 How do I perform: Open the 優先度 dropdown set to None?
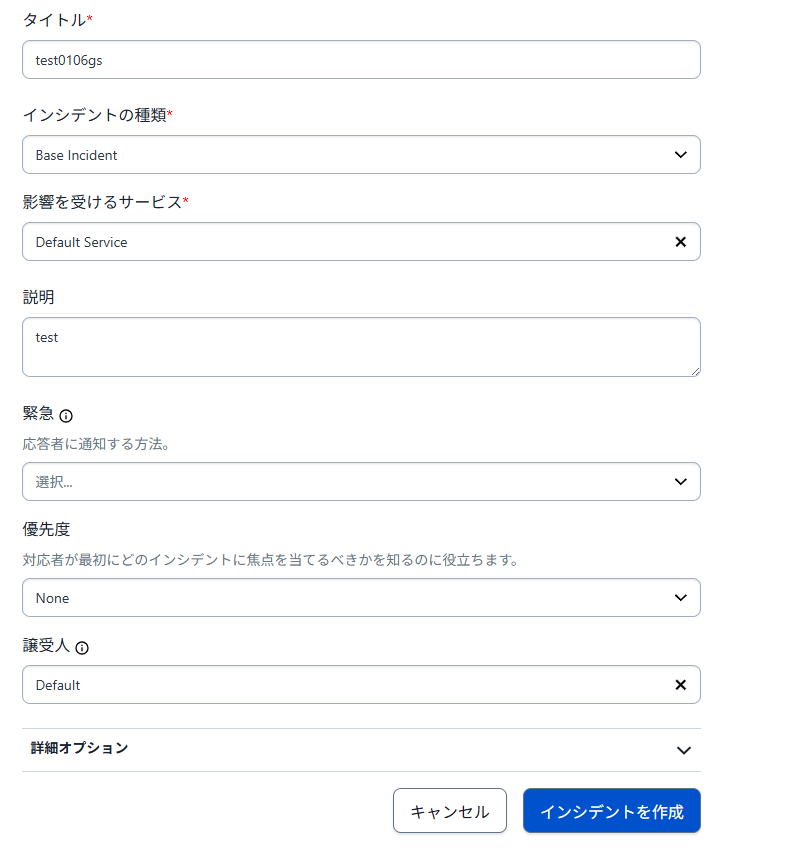pyautogui.click(x=340, y=598)
